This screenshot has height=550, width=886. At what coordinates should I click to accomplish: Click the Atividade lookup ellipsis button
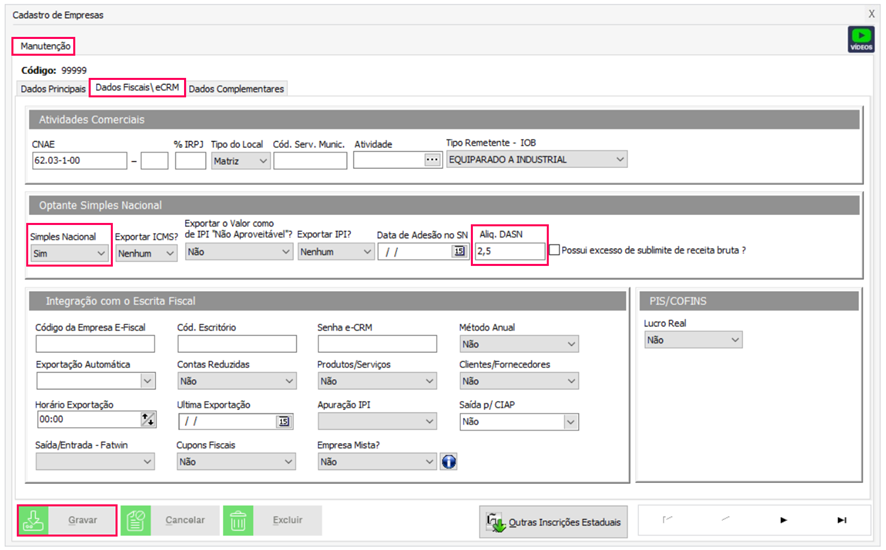coord(432,160)
